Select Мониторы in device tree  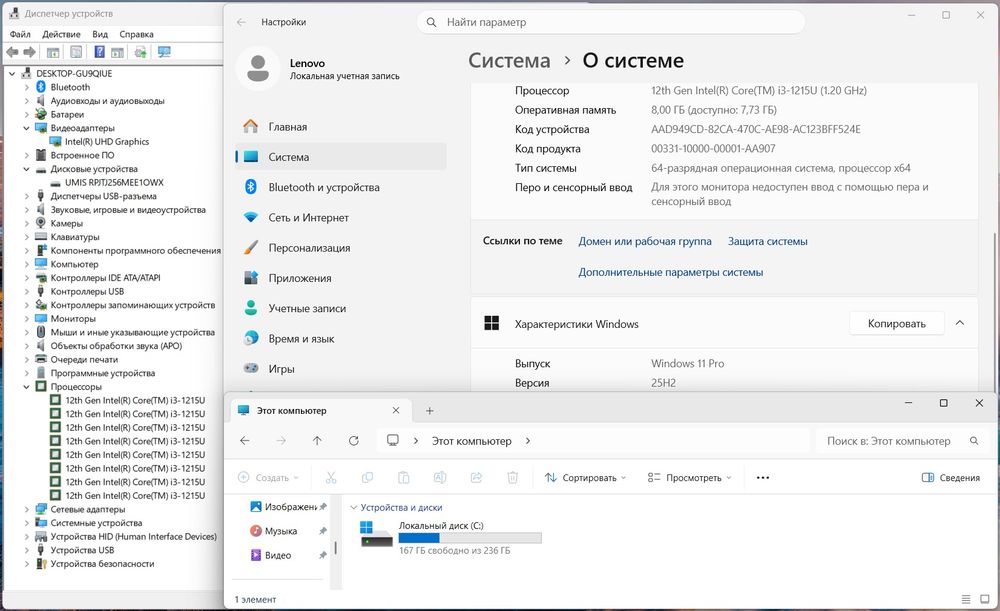point(73,318)
